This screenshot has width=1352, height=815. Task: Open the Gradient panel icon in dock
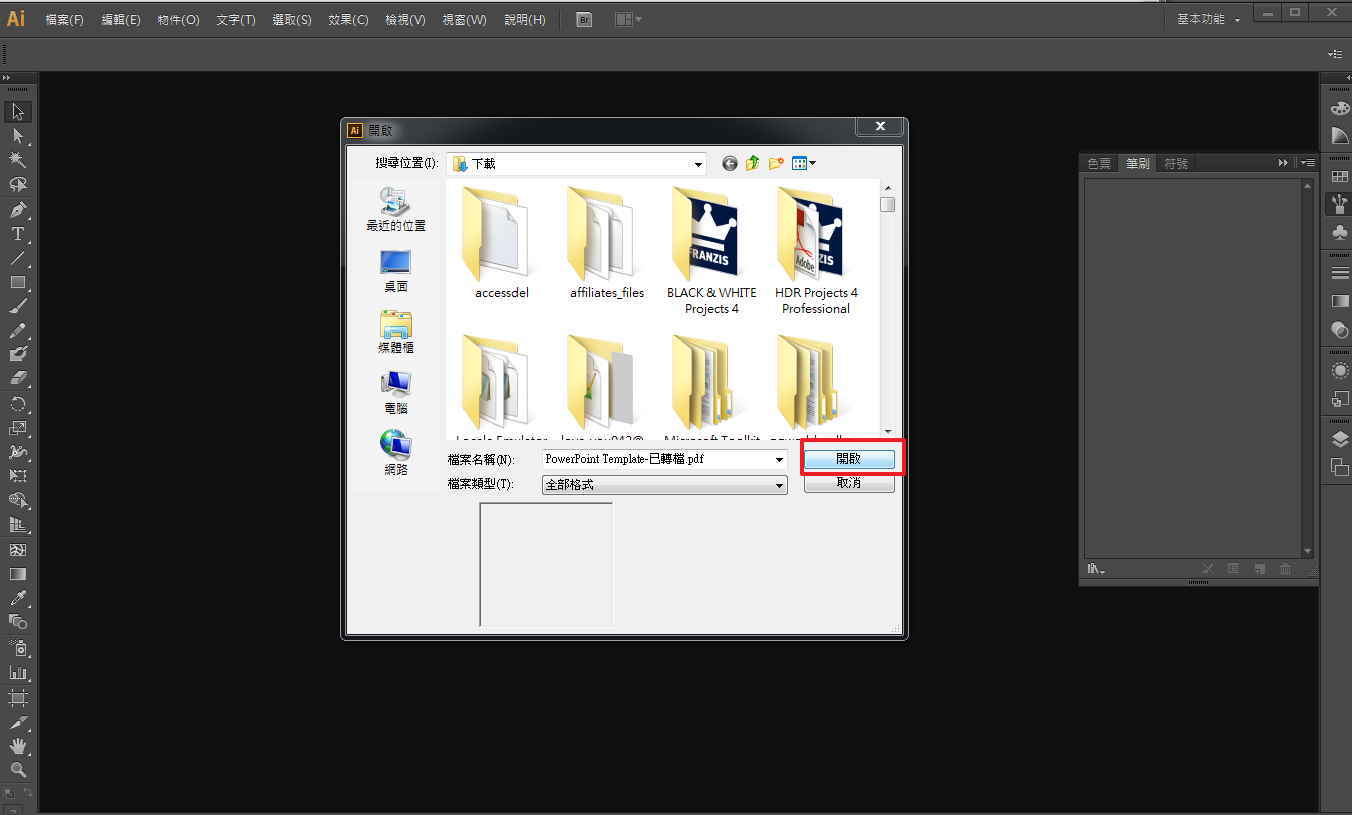tap(1340, 301)
